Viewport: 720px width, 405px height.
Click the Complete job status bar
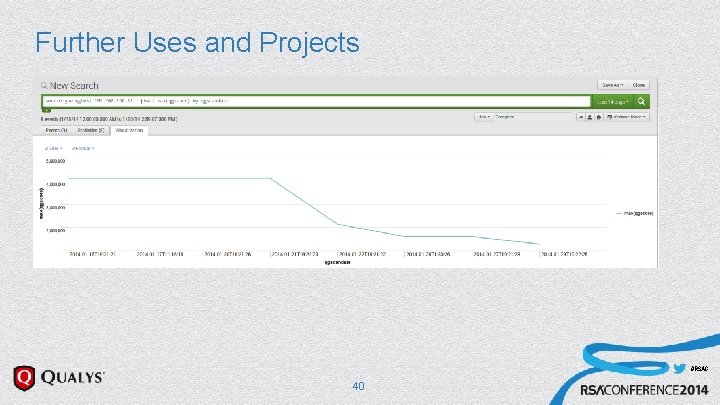tap(533, 117)
